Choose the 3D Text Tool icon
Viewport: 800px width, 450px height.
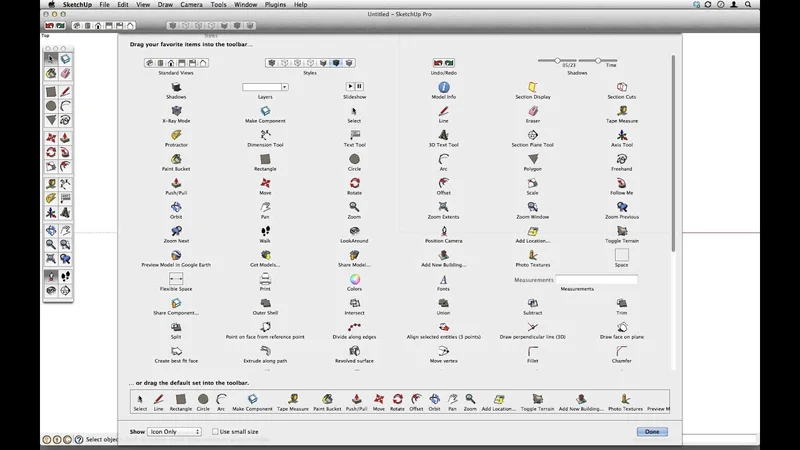point(443,135)
